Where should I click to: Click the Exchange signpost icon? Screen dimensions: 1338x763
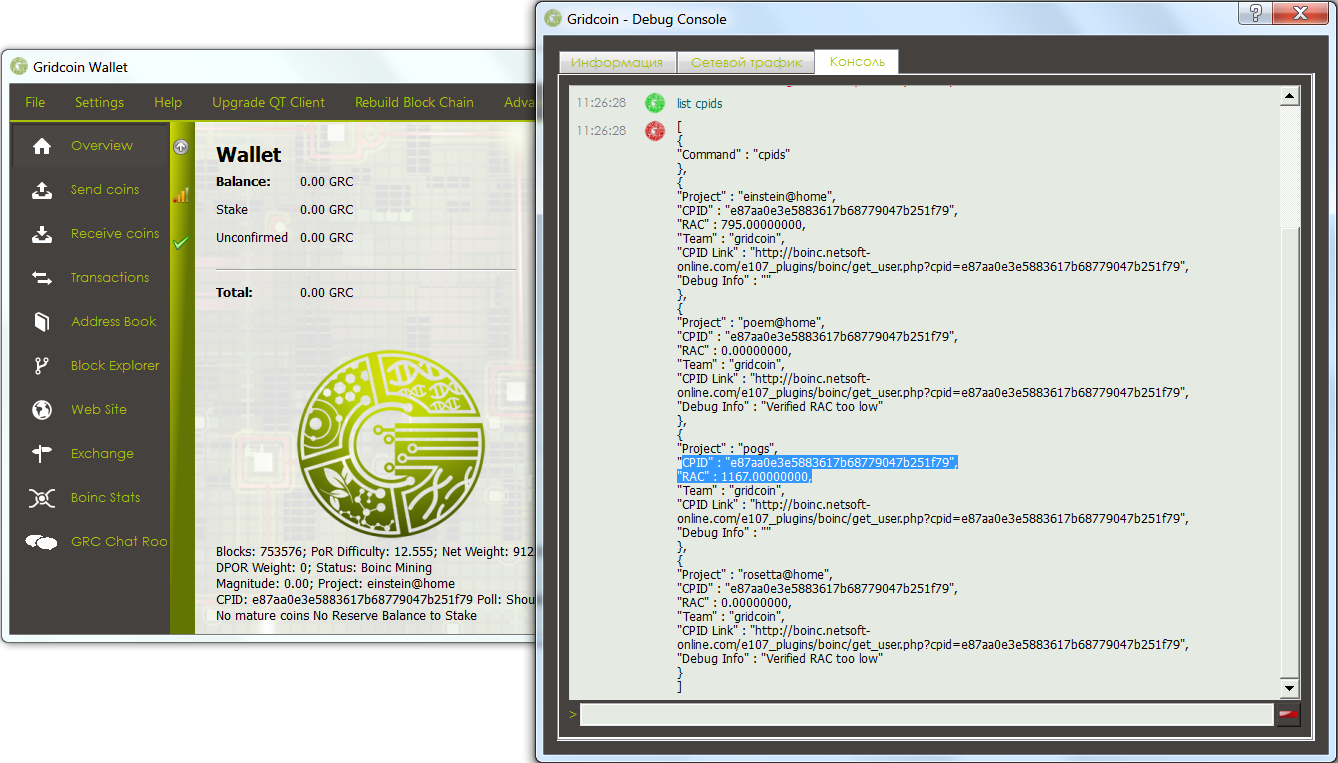(42, 454)
